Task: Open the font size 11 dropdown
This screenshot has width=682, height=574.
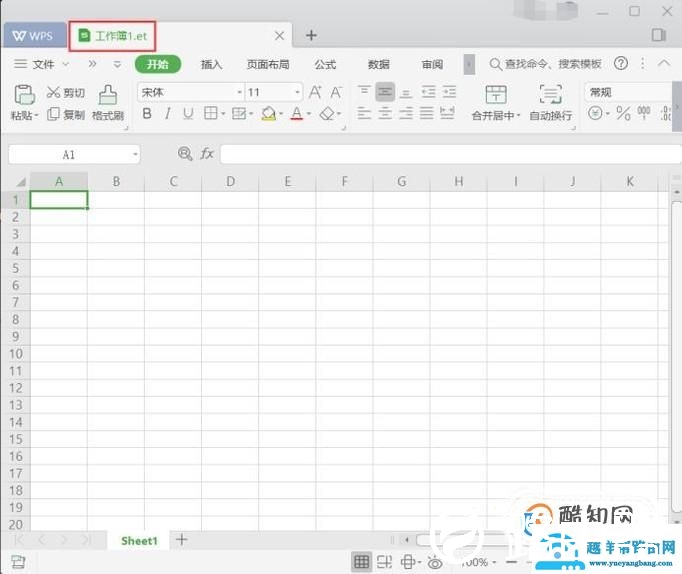Action: 298,92
